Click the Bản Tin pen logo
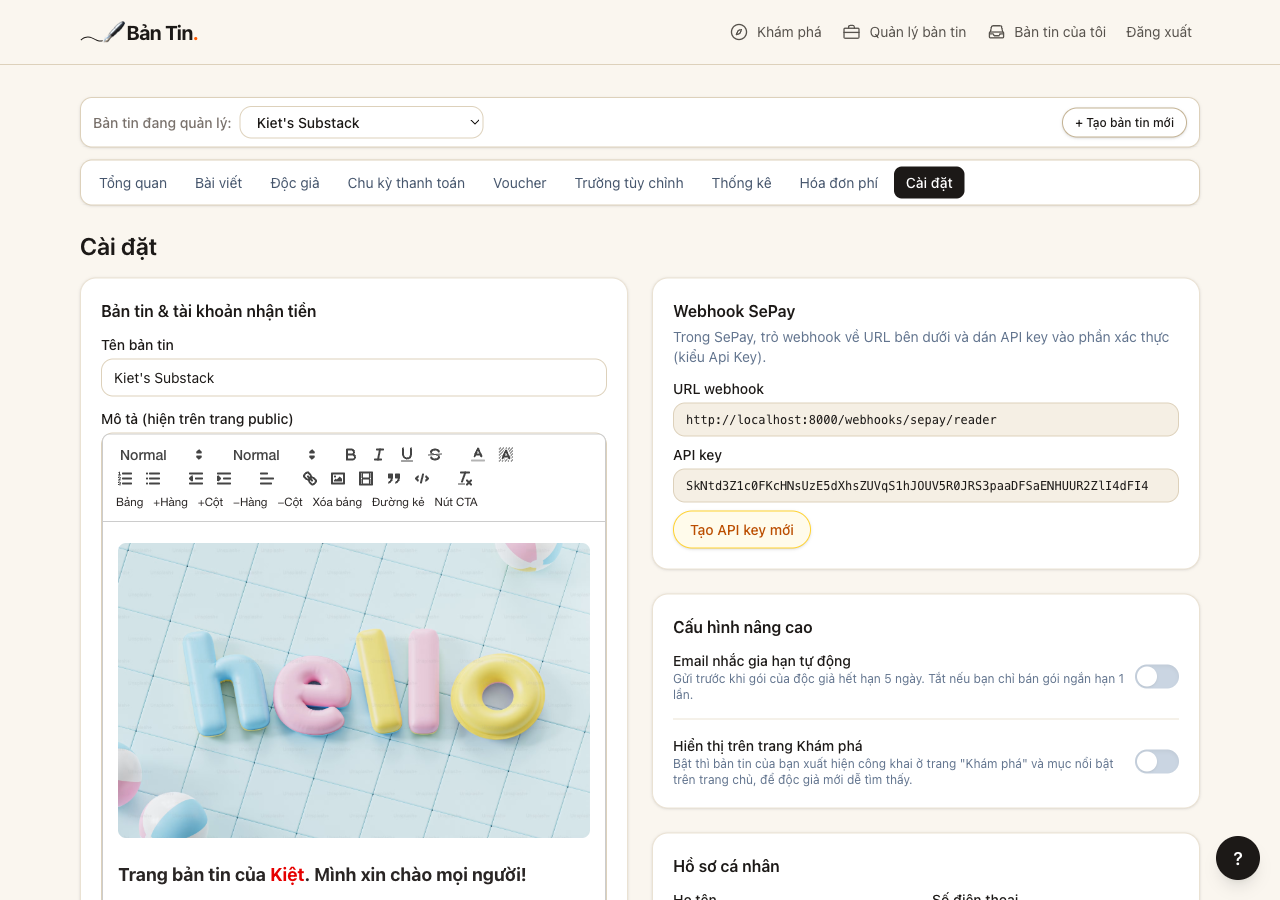 pyautogui.click(x=139, y=32)
